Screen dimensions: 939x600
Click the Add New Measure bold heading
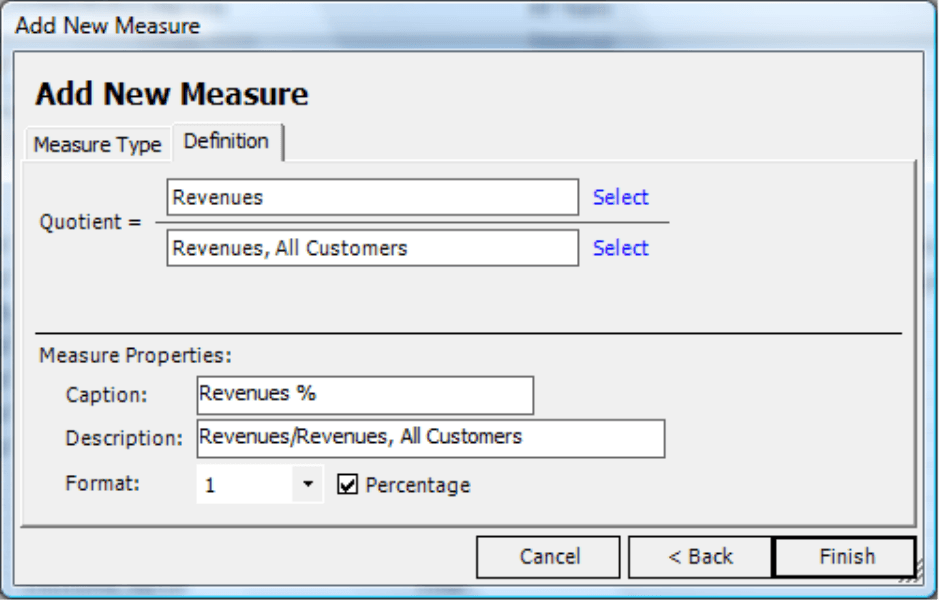pyautogui.click(x=172, y=94)
